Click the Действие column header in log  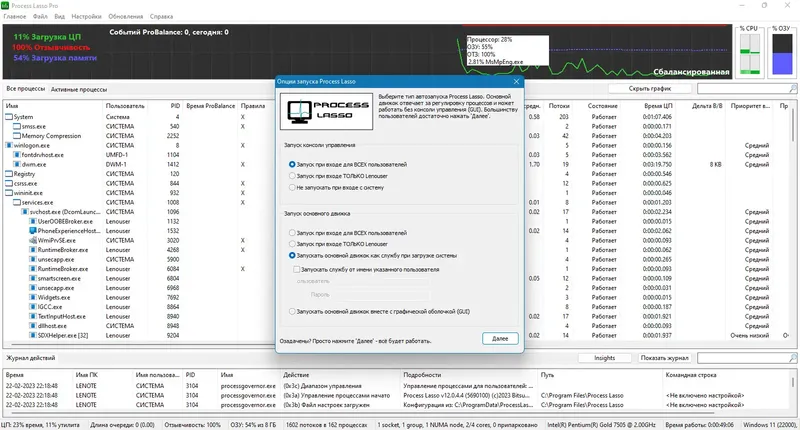pyautogui.click(x=296, y=375)
